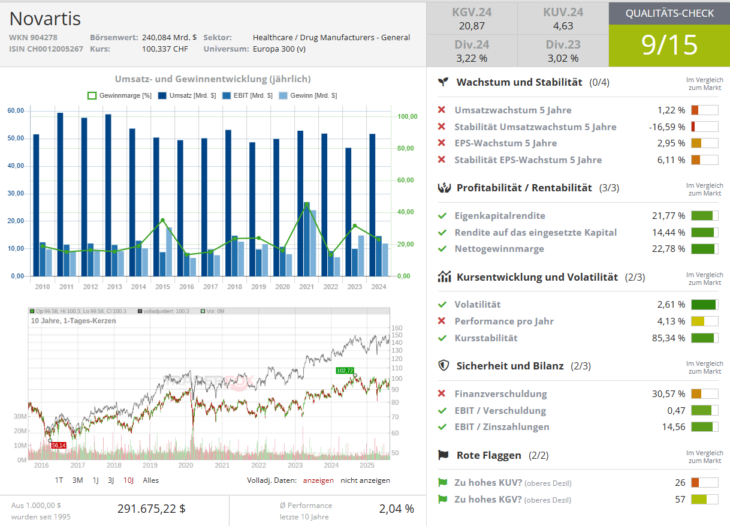Click green check icon next to Nettogewinnmarge

click(442, 249)
